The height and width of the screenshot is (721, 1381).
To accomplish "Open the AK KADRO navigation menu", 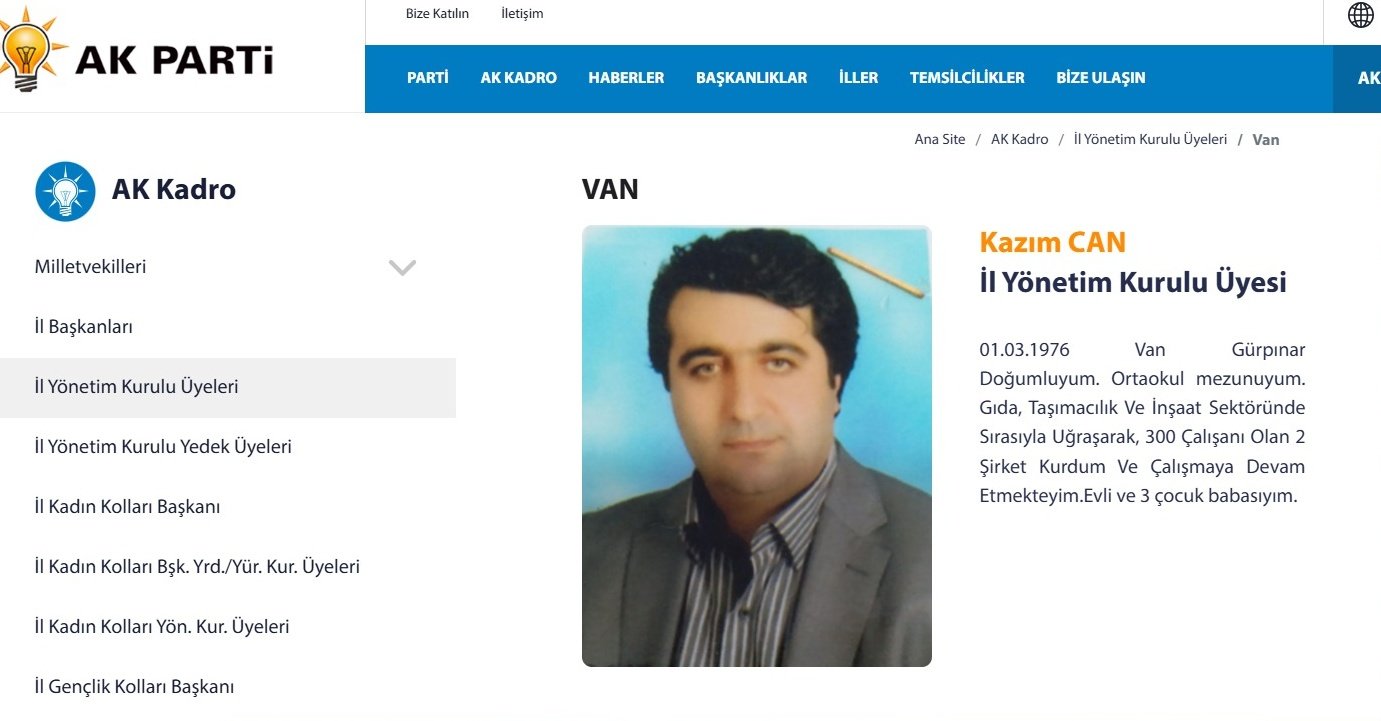I will [518, 78].
